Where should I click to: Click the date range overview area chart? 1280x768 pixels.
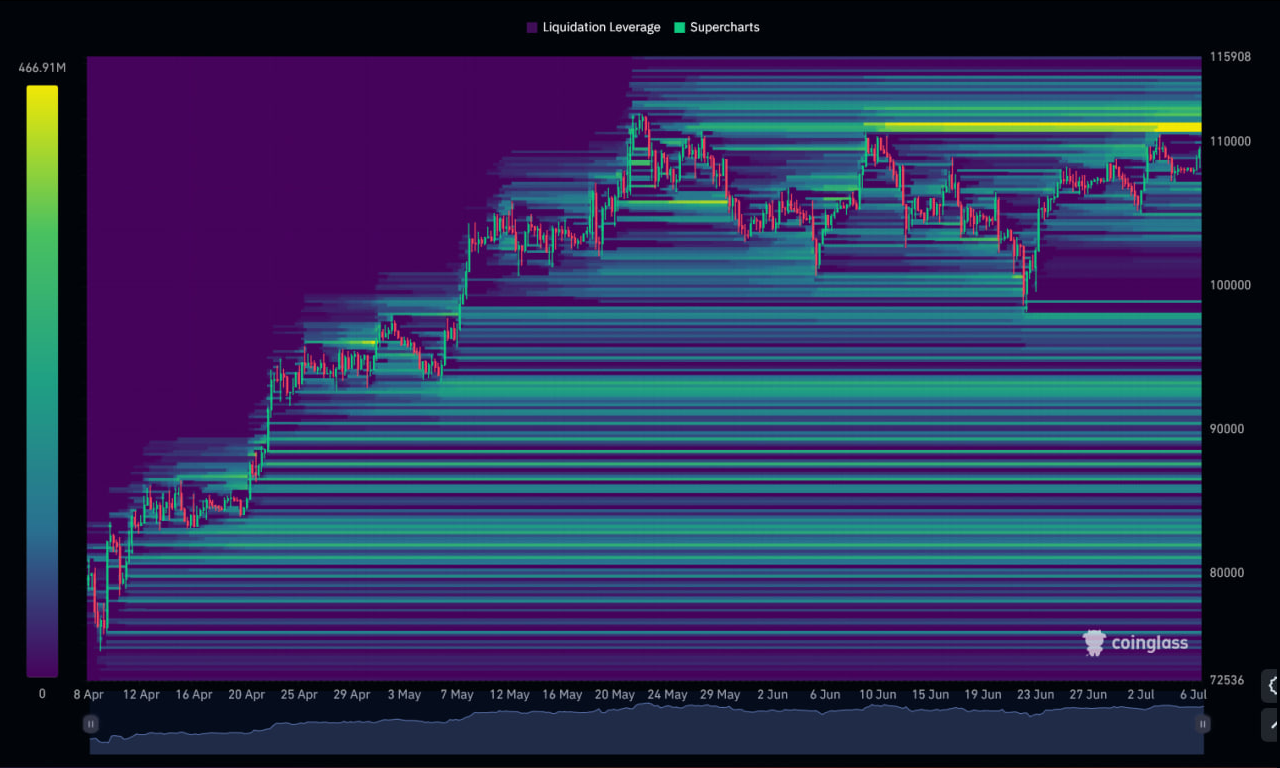[x=646, y=728]
